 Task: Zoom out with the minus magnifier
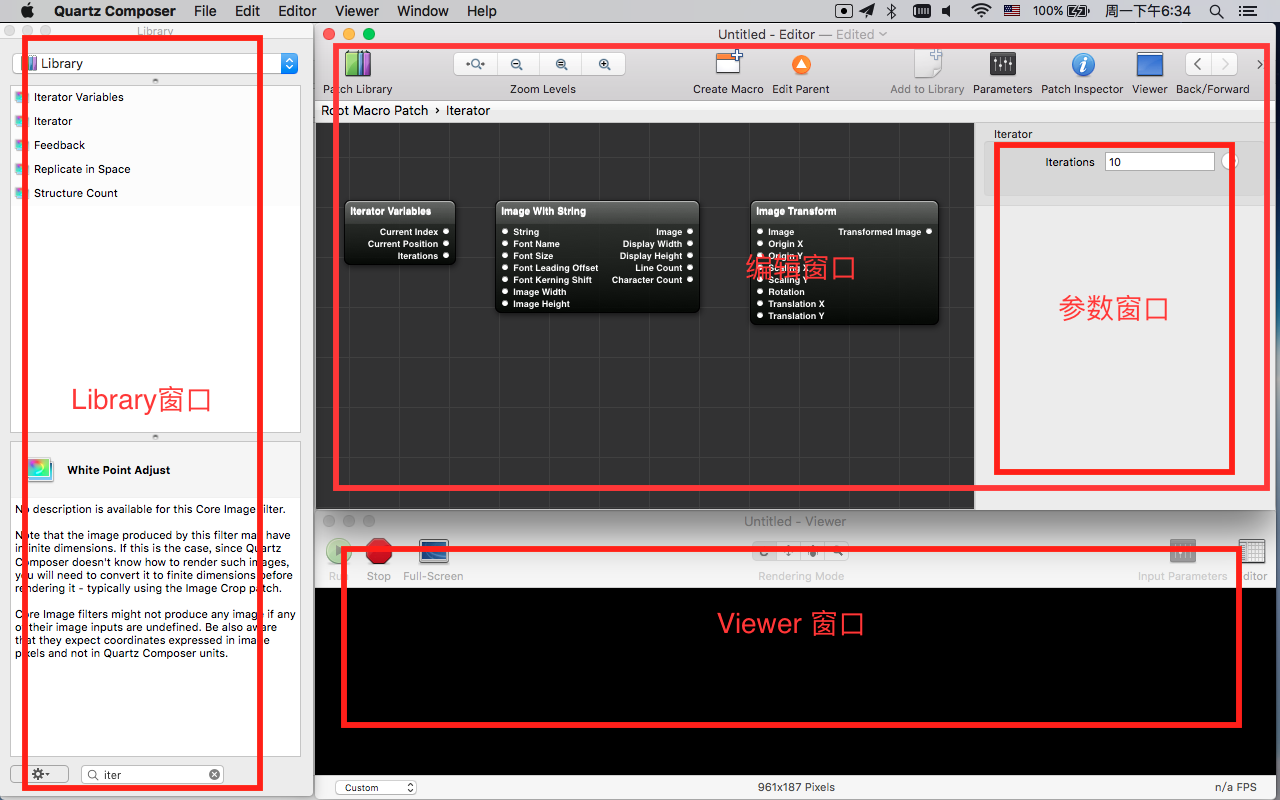point(517,64)
